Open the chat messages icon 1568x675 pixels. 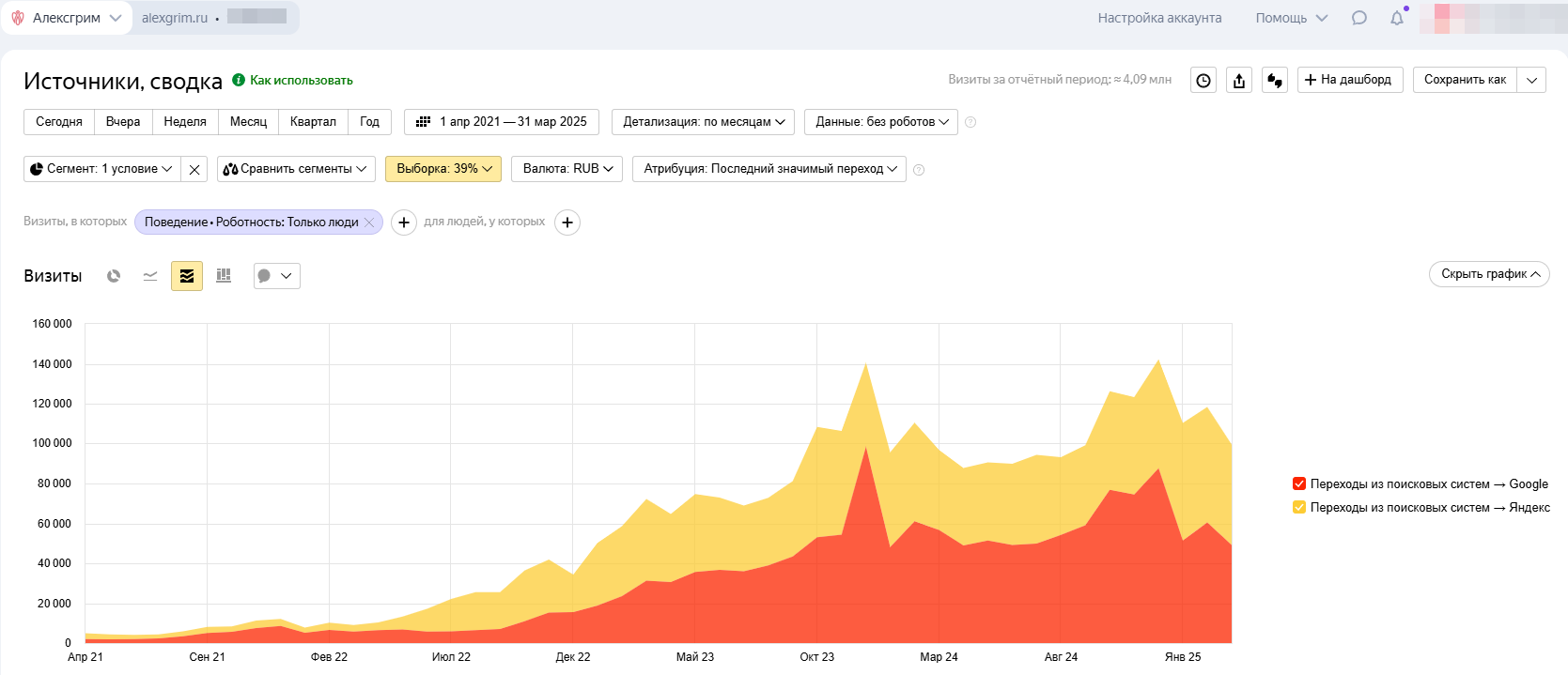(x=1359, y=18)
